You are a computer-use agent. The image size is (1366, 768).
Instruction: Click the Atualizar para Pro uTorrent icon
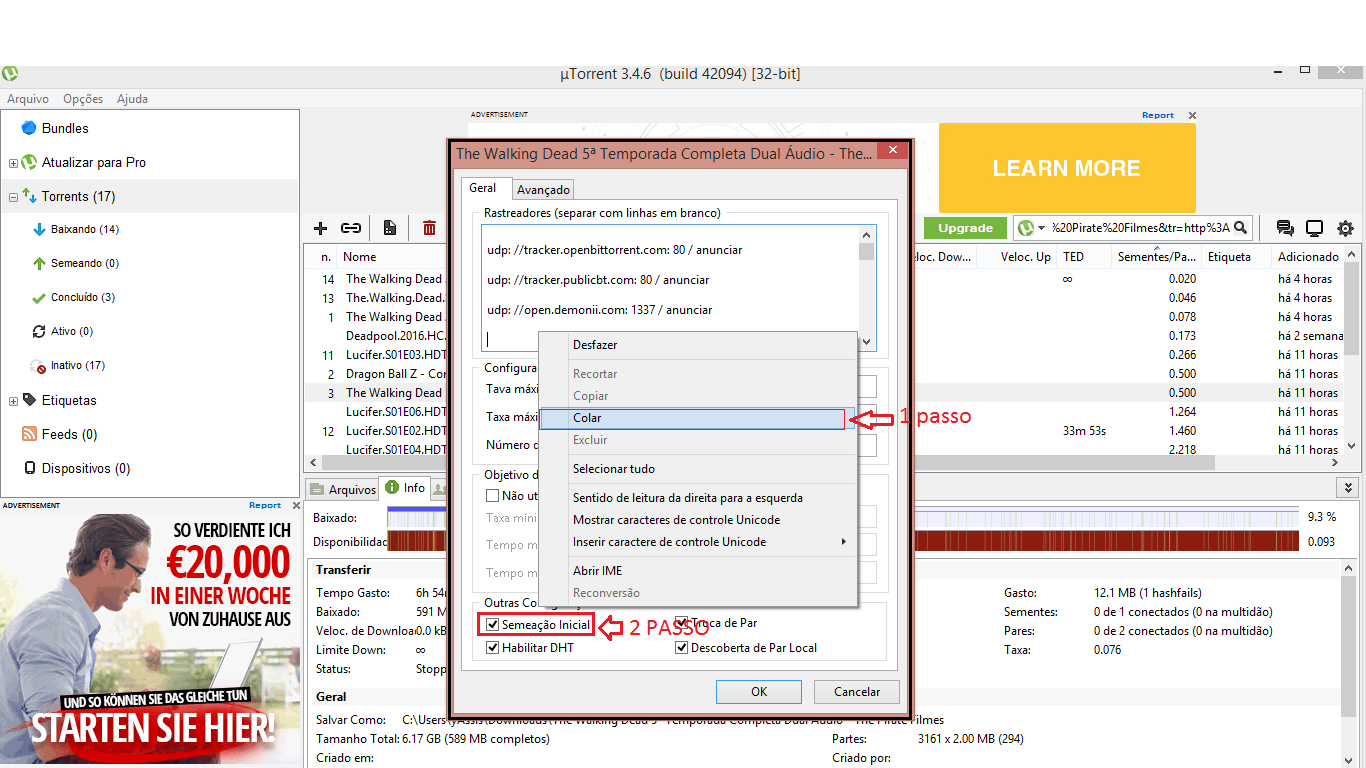29,162
